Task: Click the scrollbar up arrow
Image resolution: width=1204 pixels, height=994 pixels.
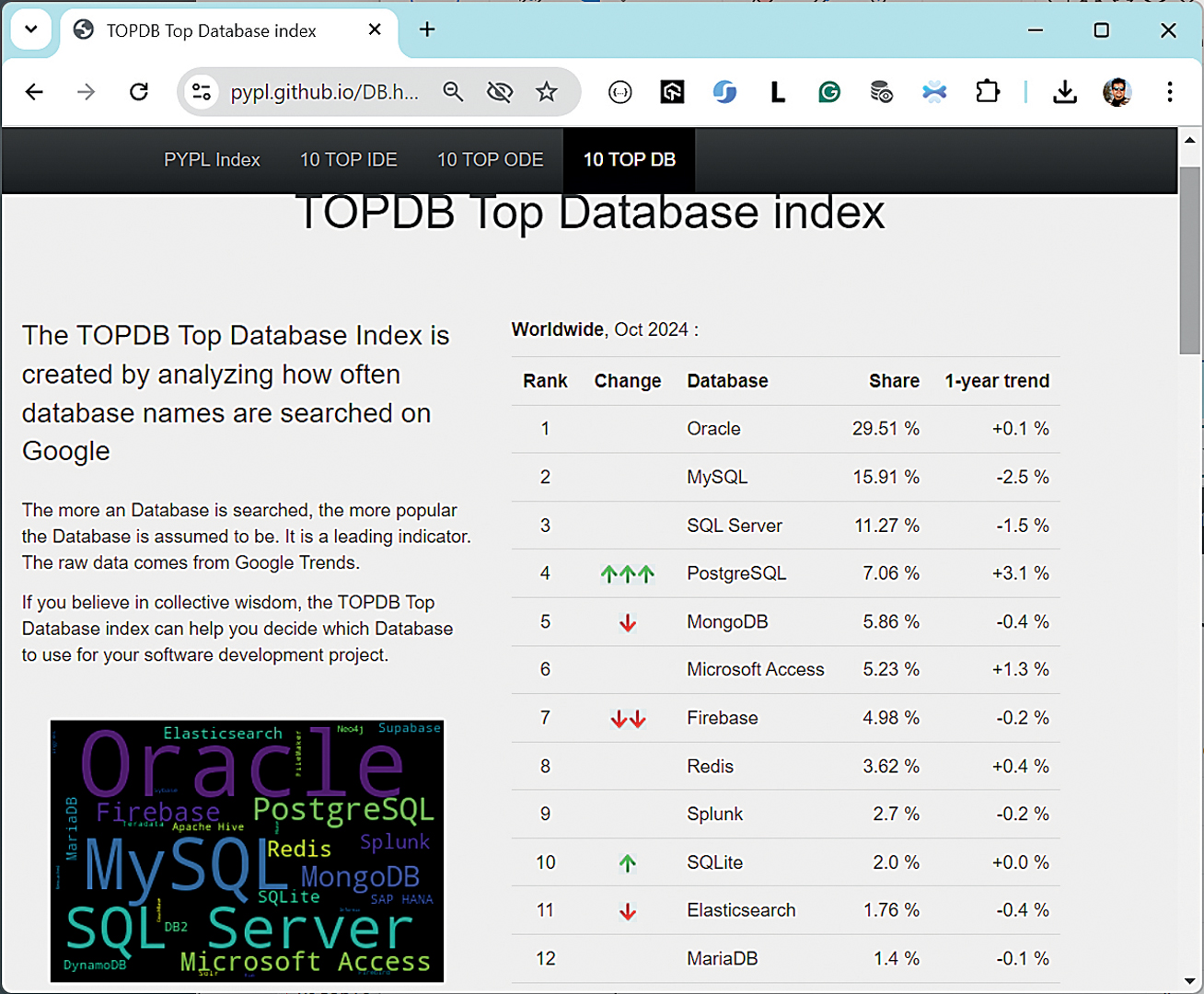Action: pos(1190,140)
